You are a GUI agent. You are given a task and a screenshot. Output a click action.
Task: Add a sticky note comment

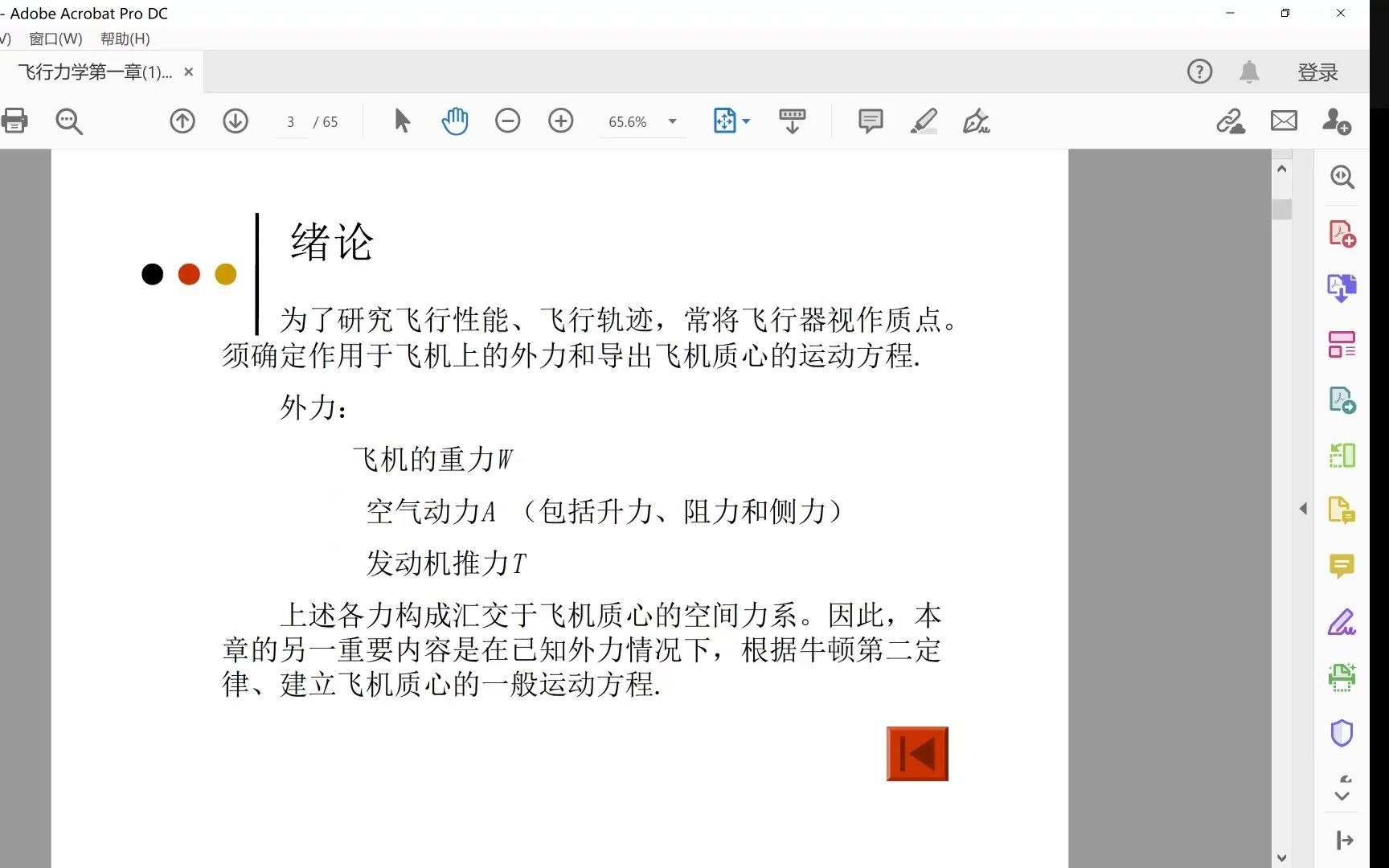pyautogui.click(x=871, y=121)
